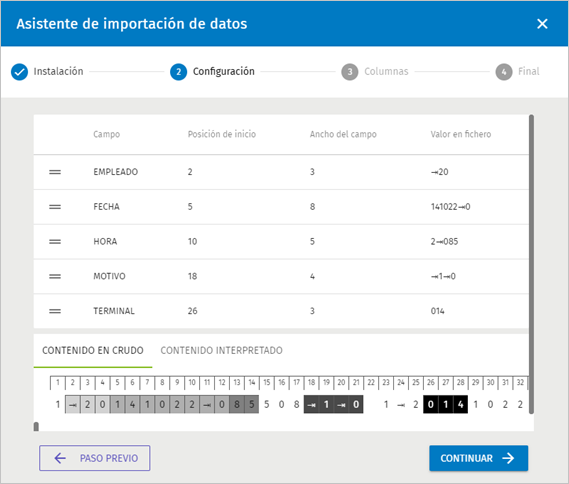Click the Final step label
The height and width of the screenshot is (484, 569).
tap(529, 71)
